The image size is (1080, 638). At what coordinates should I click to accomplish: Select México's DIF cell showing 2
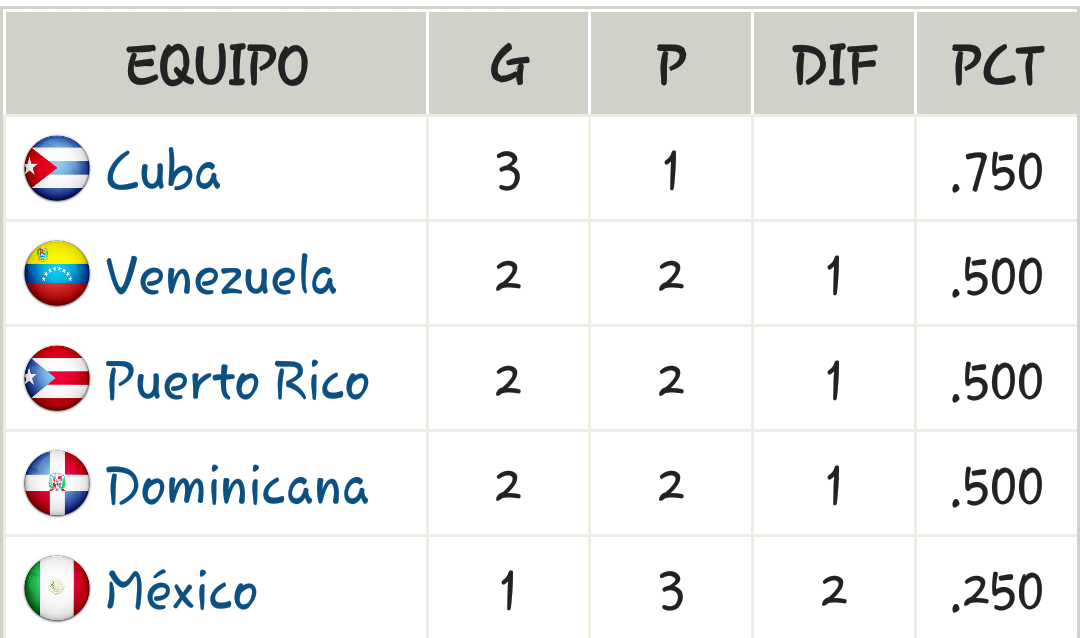pyautogui.click(x=834, y=588)
